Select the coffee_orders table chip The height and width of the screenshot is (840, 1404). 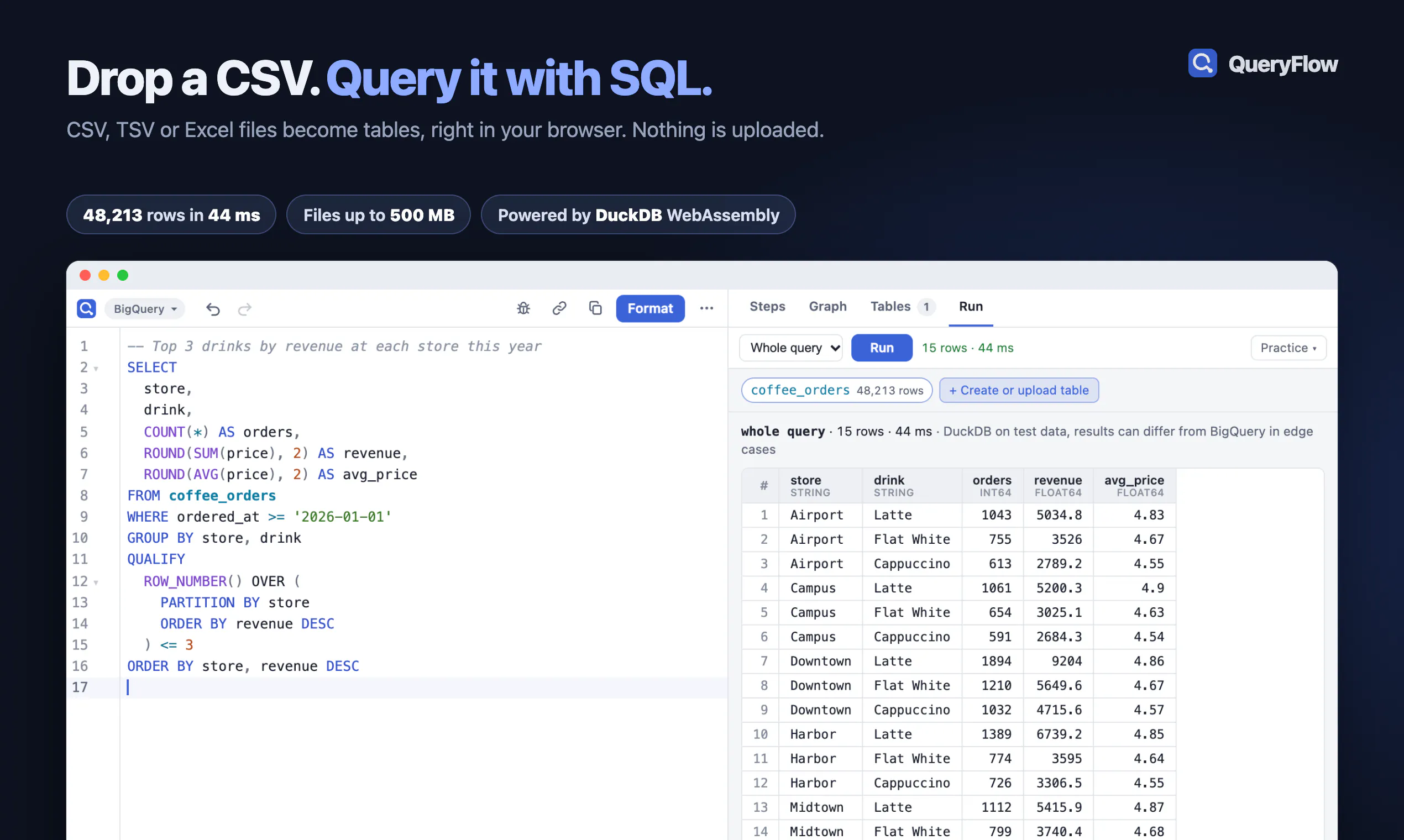click(x=836, y=390)
